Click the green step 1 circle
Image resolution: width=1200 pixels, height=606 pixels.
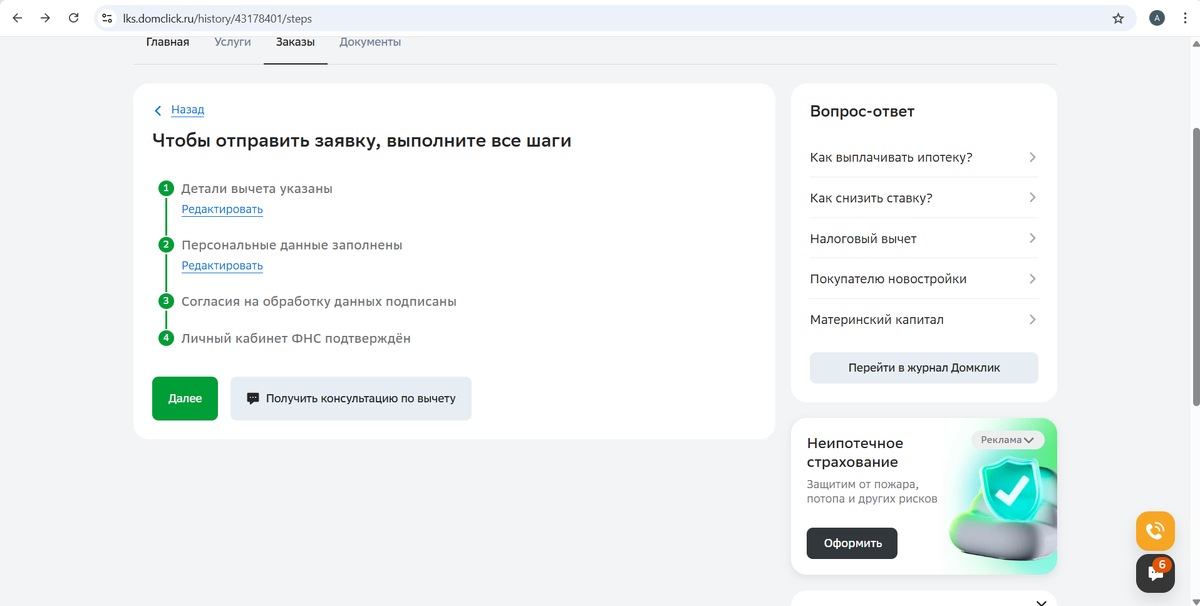coord(166,188)
